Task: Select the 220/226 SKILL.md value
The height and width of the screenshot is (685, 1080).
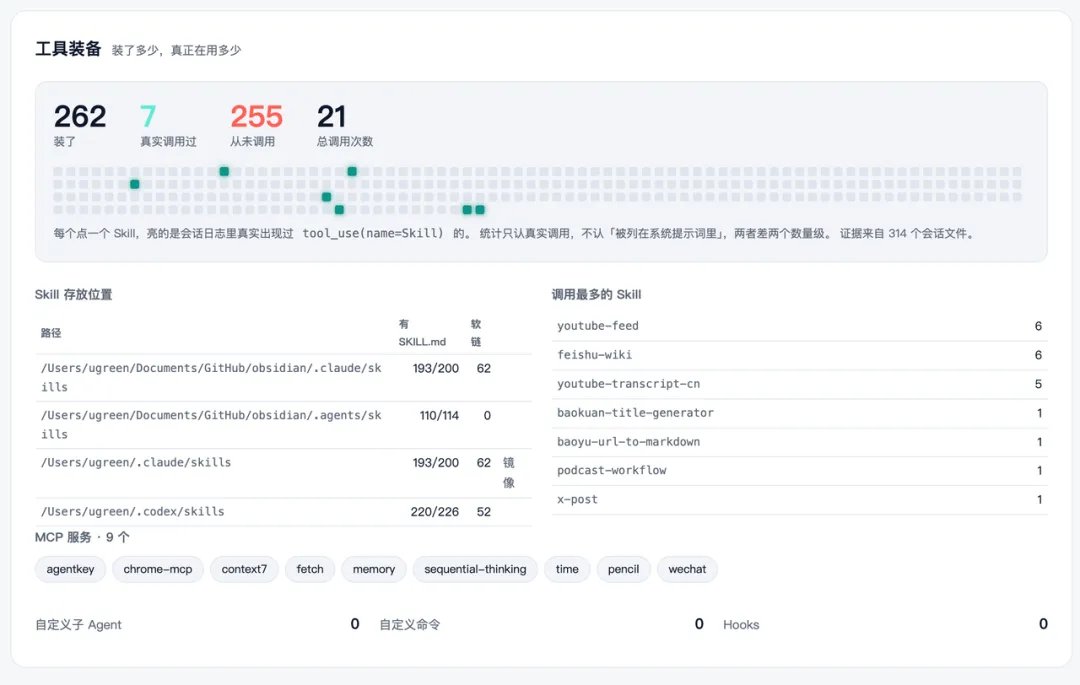Action: (435, 512)
